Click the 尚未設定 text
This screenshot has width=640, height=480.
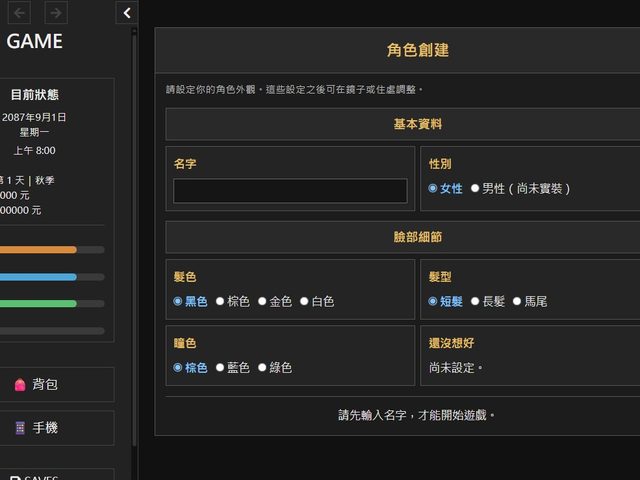pyautogui.click(x=456, y=368)
